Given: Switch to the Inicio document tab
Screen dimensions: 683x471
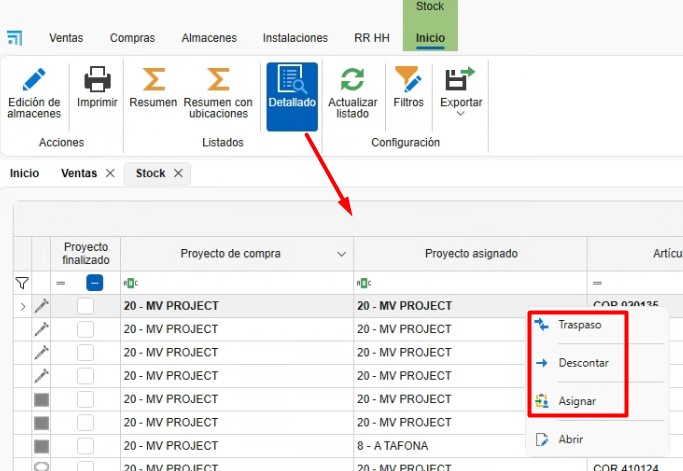Looking at the screenshot, I should tap(24, 173).
